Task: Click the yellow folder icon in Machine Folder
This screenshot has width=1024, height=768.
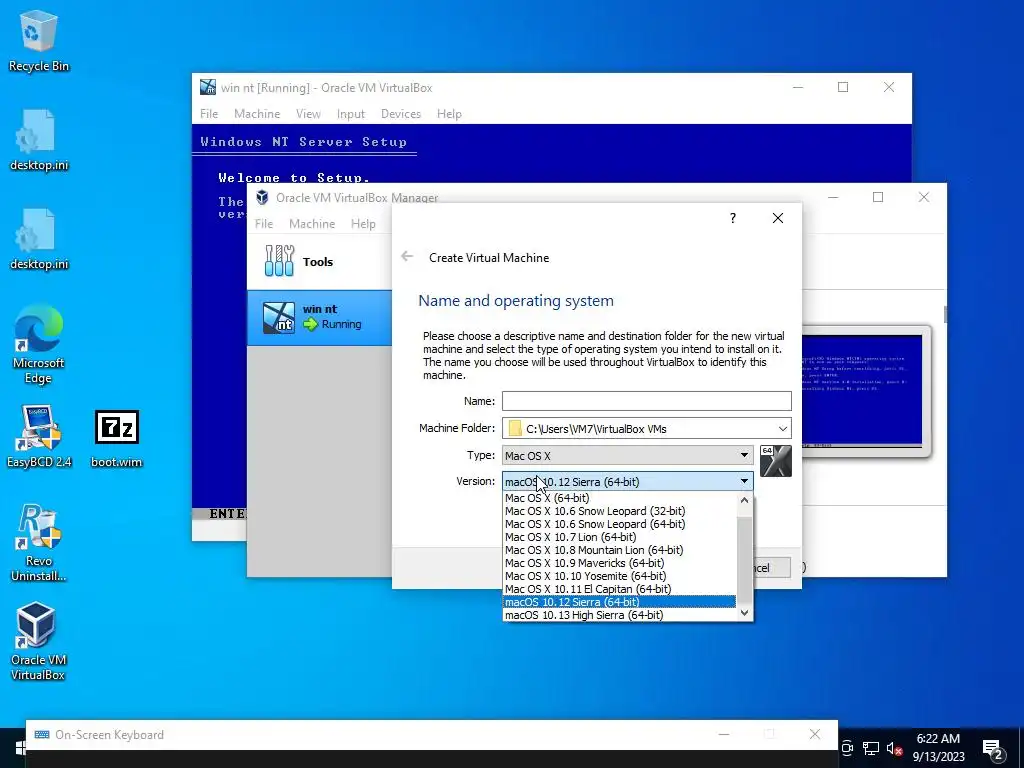Action: (x=515, y=428)
